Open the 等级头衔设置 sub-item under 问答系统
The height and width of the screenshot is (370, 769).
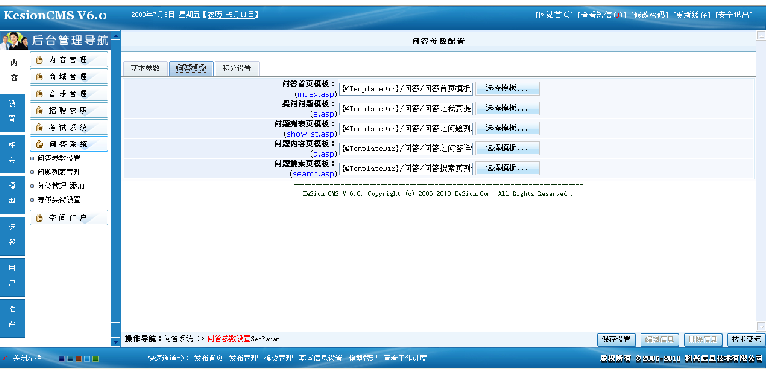point(59,200)
